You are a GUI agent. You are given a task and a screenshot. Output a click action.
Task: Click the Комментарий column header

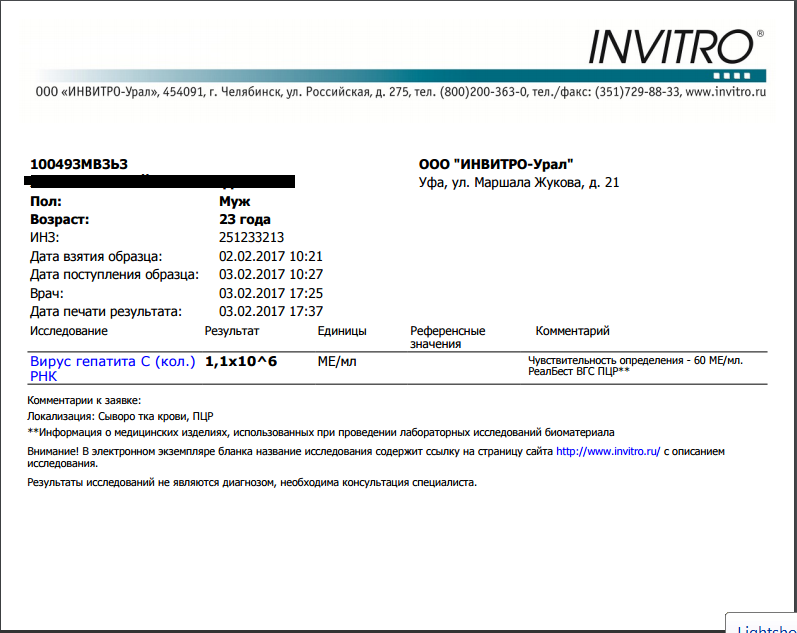click(x=572, y=331)
